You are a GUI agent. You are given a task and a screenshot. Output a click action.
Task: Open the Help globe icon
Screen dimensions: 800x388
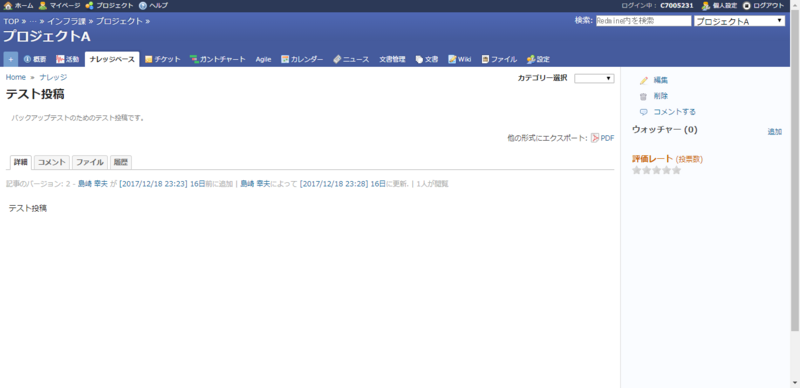(143, 6)
